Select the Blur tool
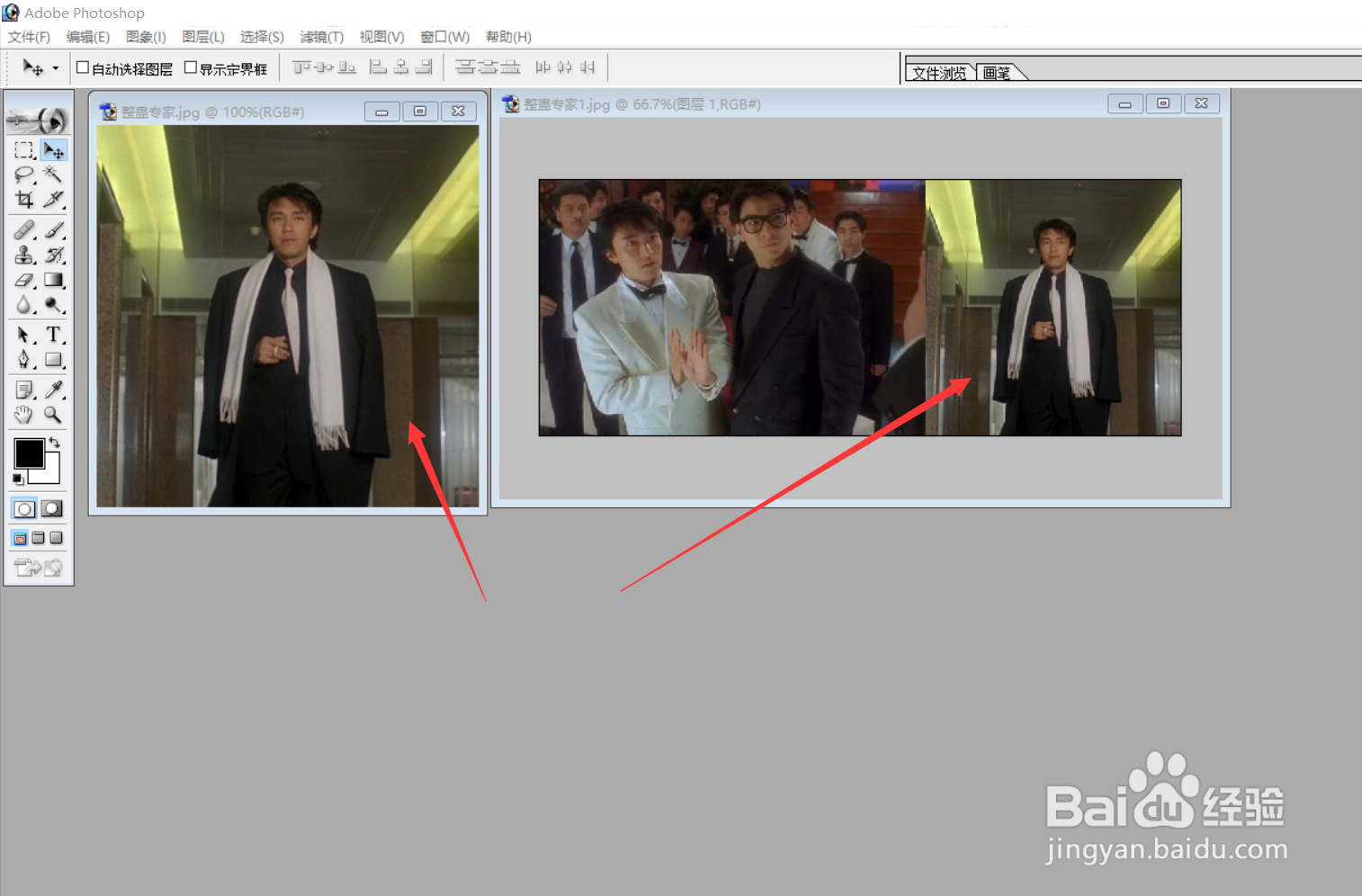This screenshot has width=1362, height=896. tap(24, 306)
